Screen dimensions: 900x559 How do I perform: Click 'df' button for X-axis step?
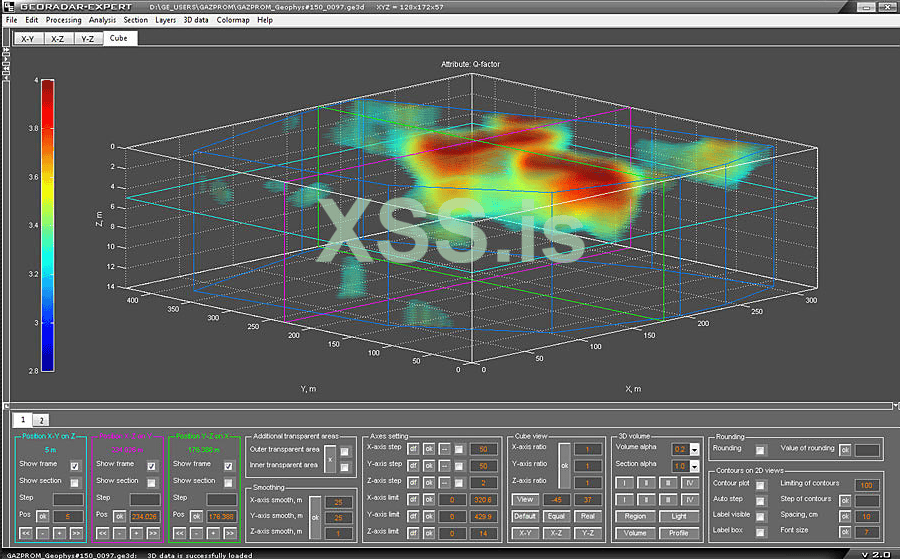pos(414,449)
